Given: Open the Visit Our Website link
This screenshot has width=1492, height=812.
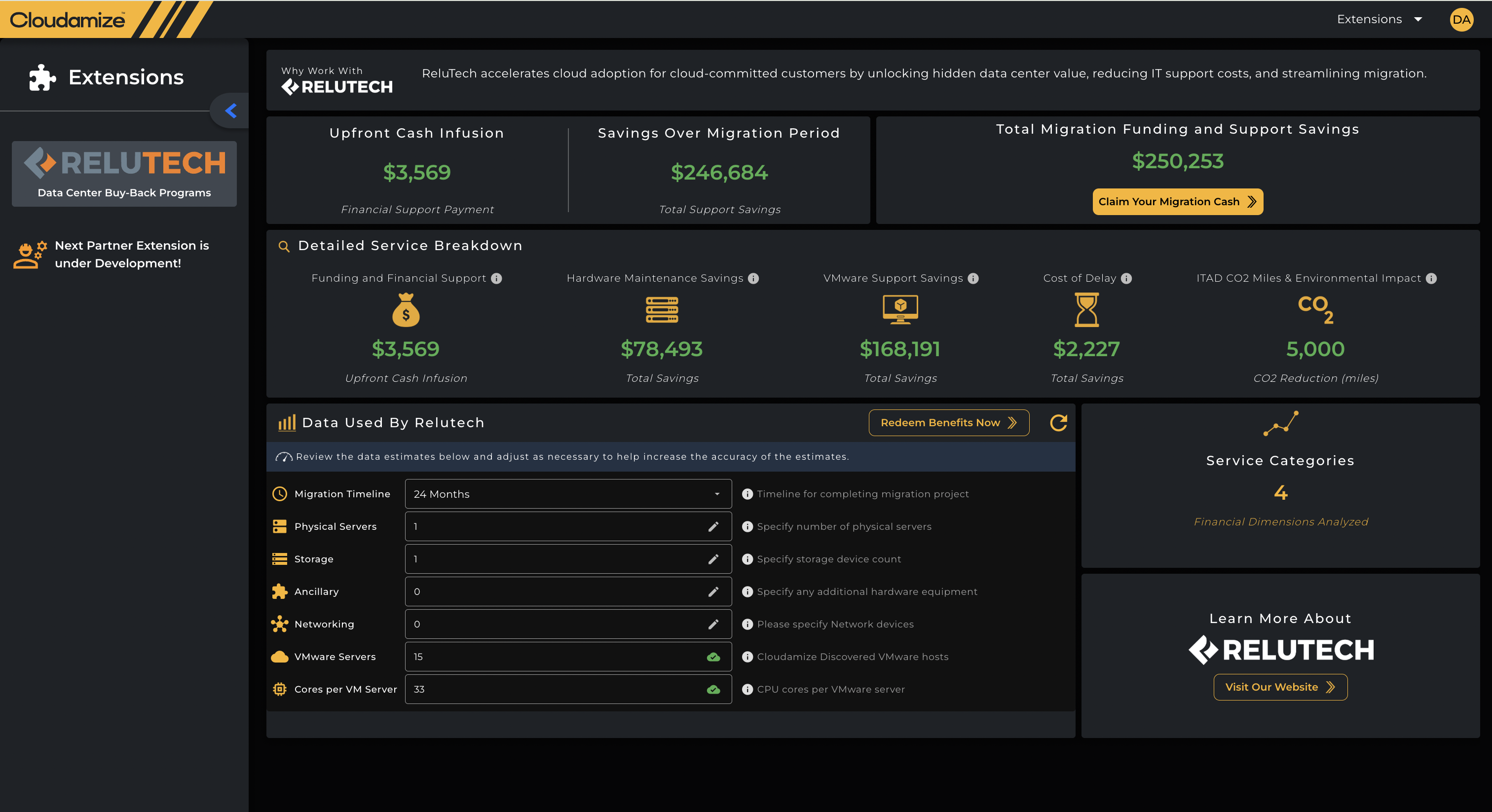Looking at the screenshot, I should (1280, 687).
